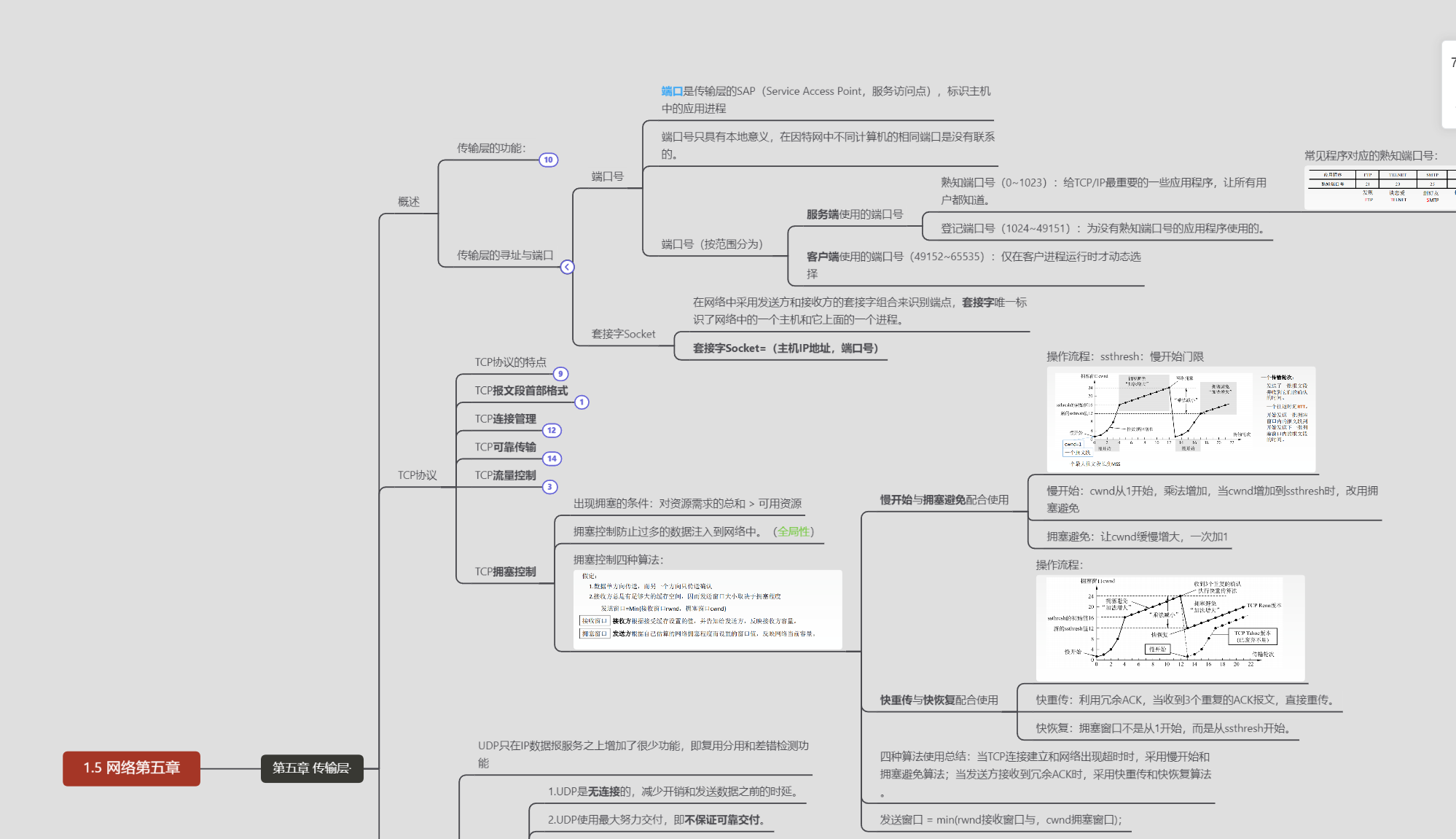Viewport: 1456px width, 839px height.
Task: Open the fast recovery TCP Reno graph image
Action: coord(1170,628)
